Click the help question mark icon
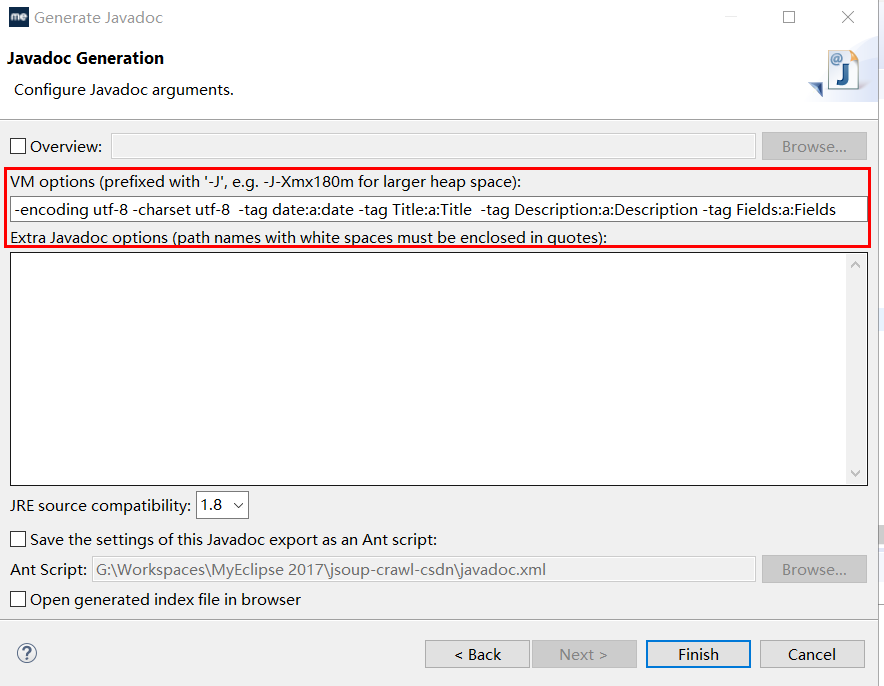Screen dimensions: 884x686 pos(26,653)
